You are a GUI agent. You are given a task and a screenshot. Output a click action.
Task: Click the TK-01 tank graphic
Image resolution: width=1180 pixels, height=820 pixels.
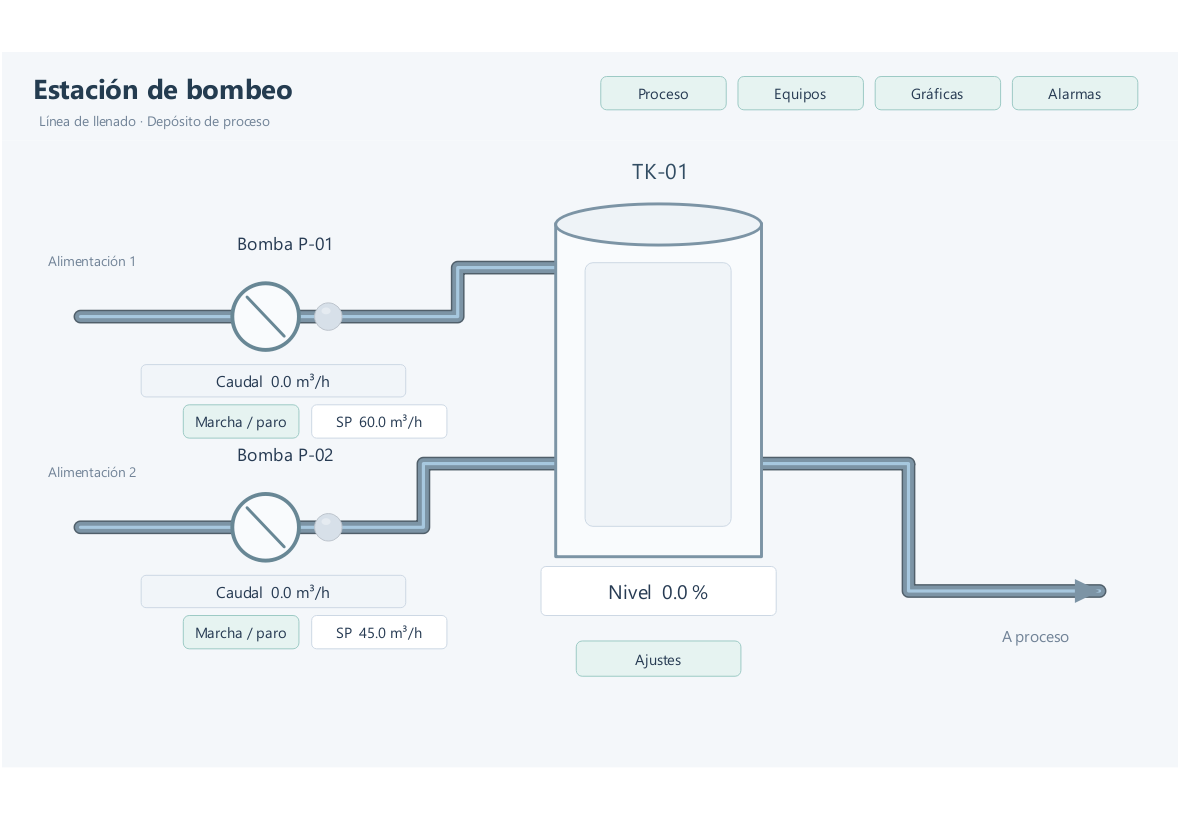(658, 380)
